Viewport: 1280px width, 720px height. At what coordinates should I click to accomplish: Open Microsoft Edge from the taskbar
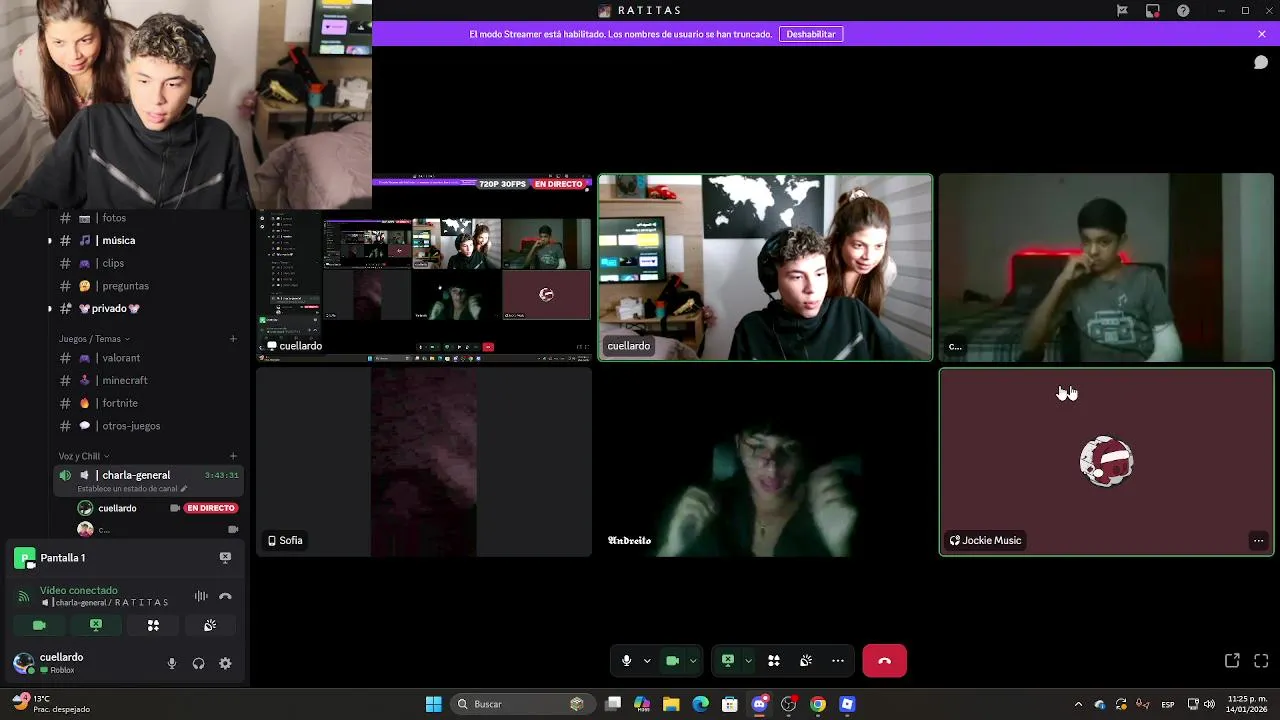pos(701,704)
